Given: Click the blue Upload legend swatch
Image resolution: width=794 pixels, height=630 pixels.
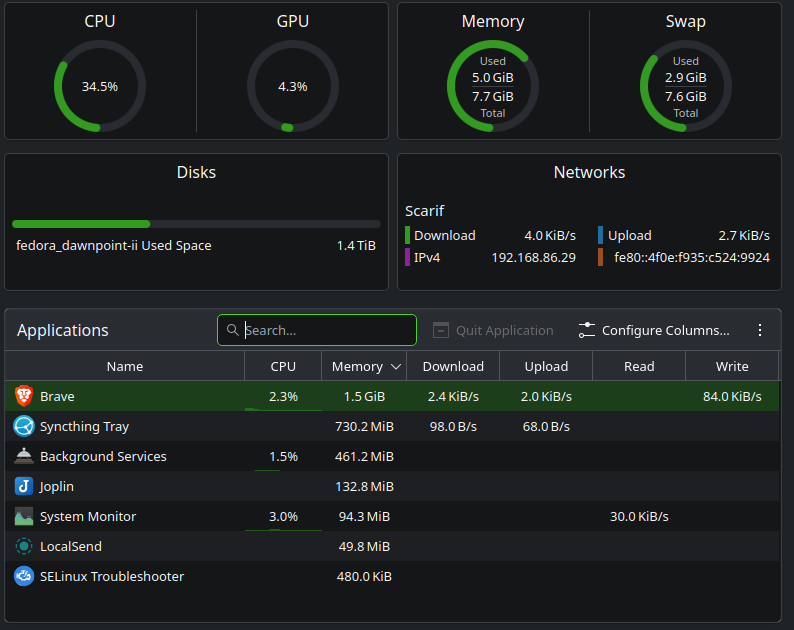Looking at the screenshot, I should [600, 235].
